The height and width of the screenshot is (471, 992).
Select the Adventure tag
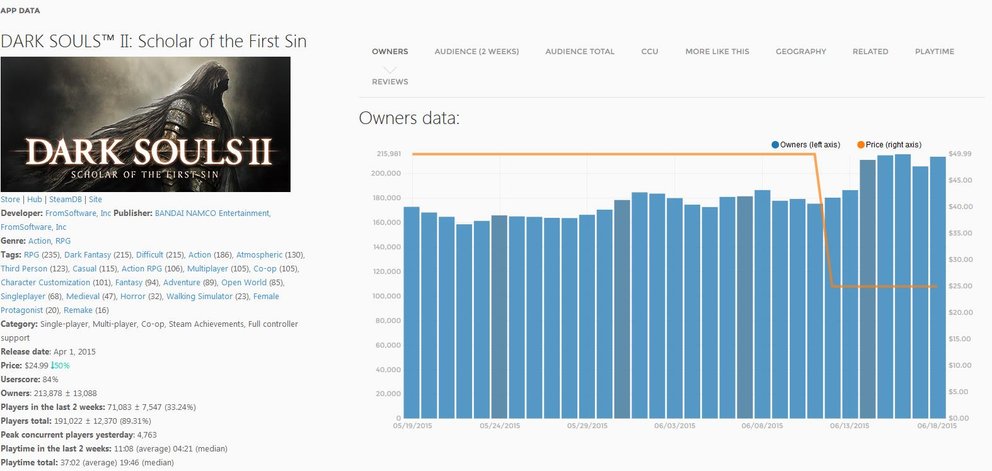(182, 283)
